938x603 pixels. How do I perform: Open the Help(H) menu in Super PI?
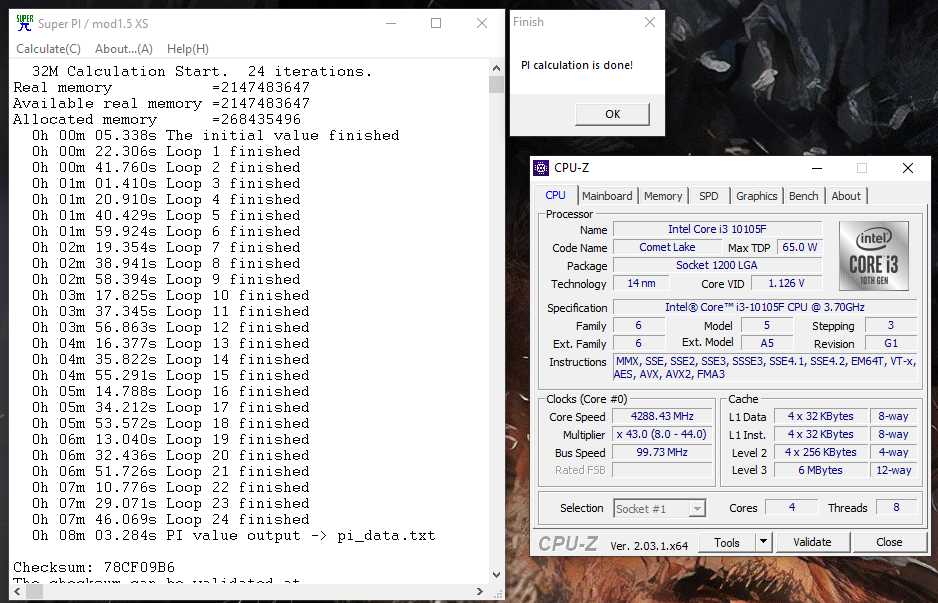188,49
